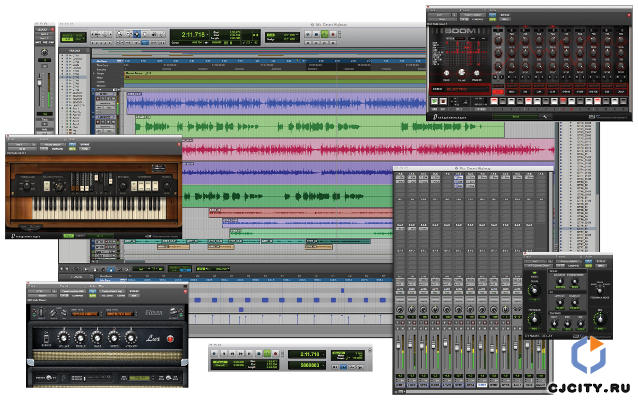
Task: Turn the left round knob on organ panel
Action: 27,186
